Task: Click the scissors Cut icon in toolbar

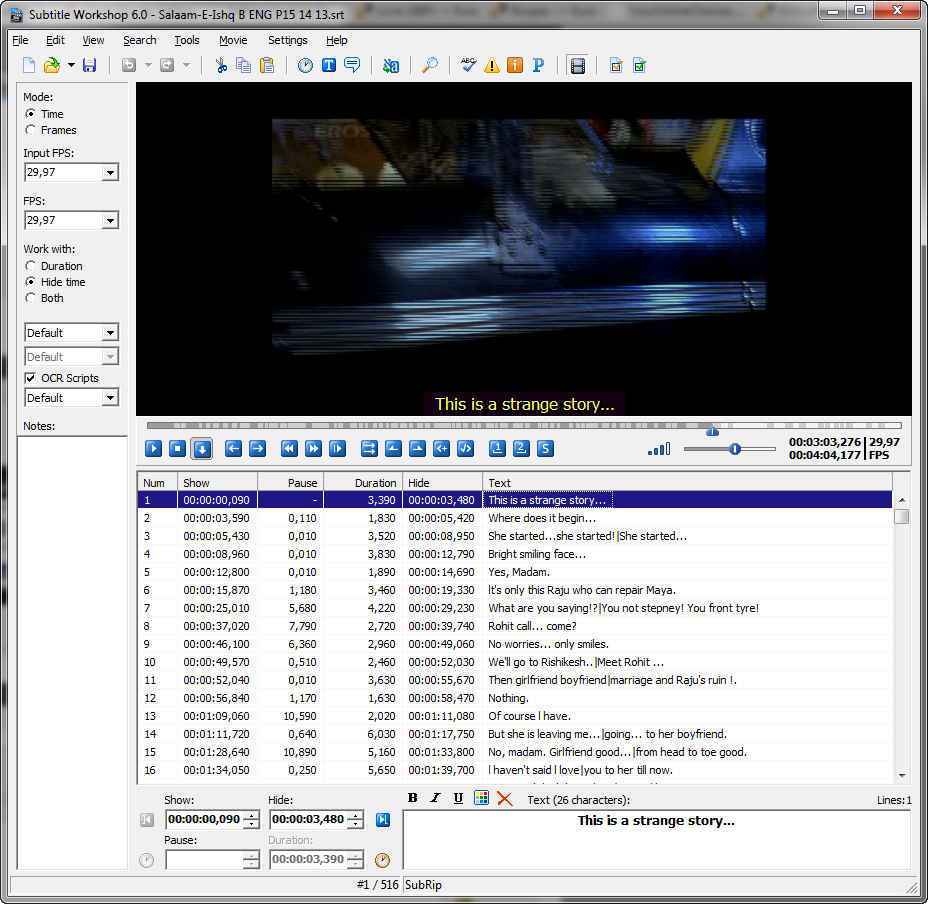Action: [x=221, y=66]
